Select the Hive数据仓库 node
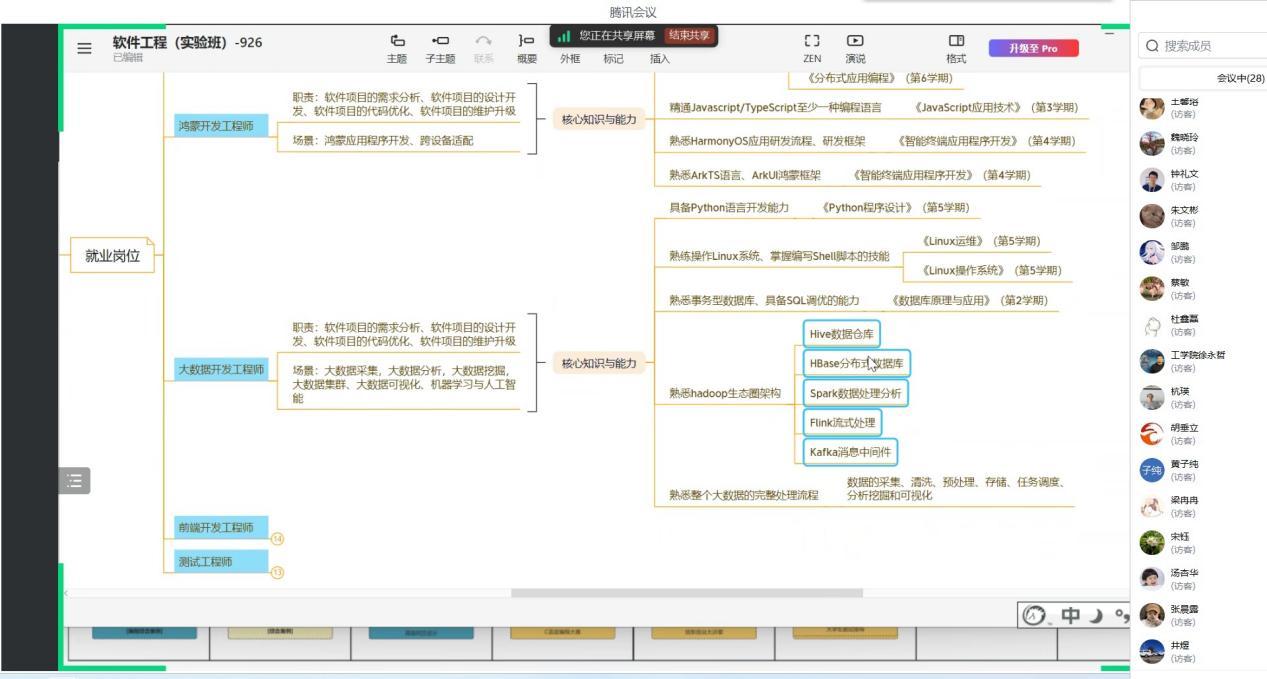The image size is (1267, 679). (x=843, y=334)
